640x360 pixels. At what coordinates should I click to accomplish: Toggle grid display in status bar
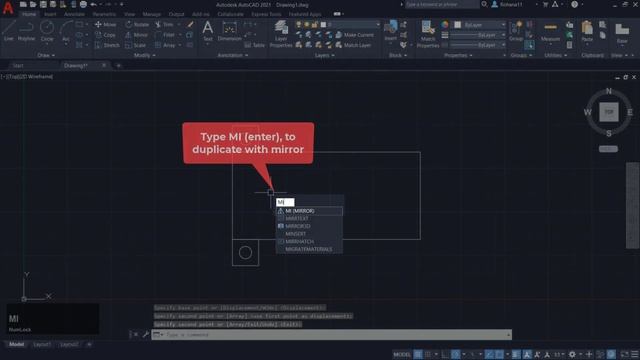418,354
